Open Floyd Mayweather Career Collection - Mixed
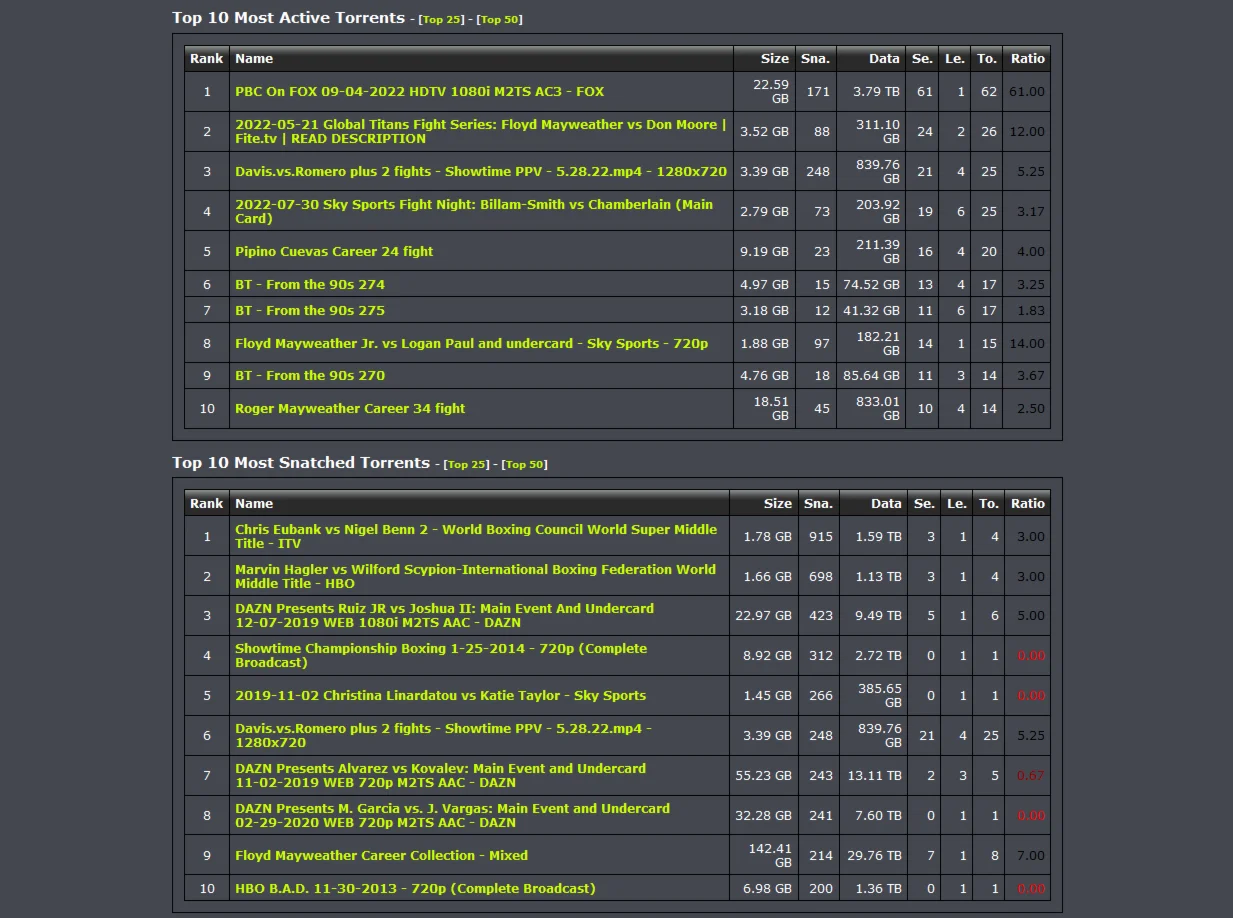 [381, 855]
